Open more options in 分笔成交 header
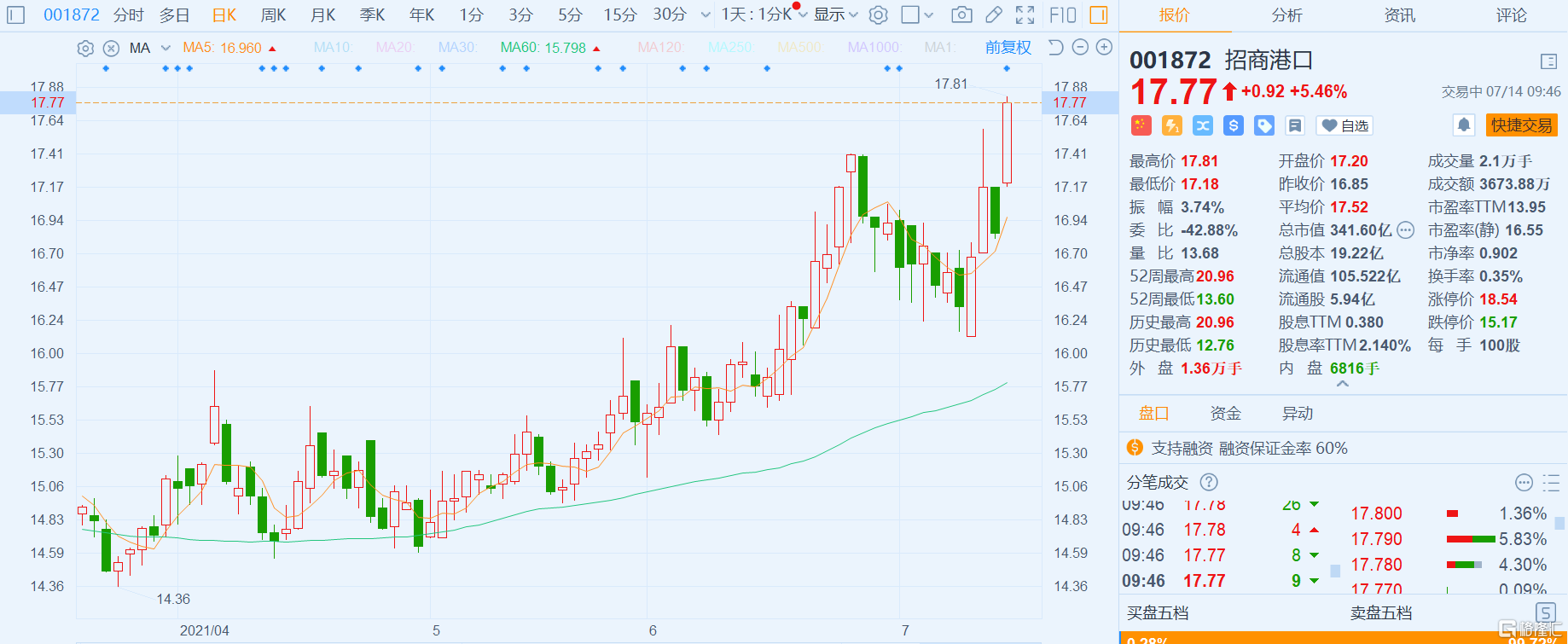Screen dimensions: 1568x644 click(x=1524, y=483)
